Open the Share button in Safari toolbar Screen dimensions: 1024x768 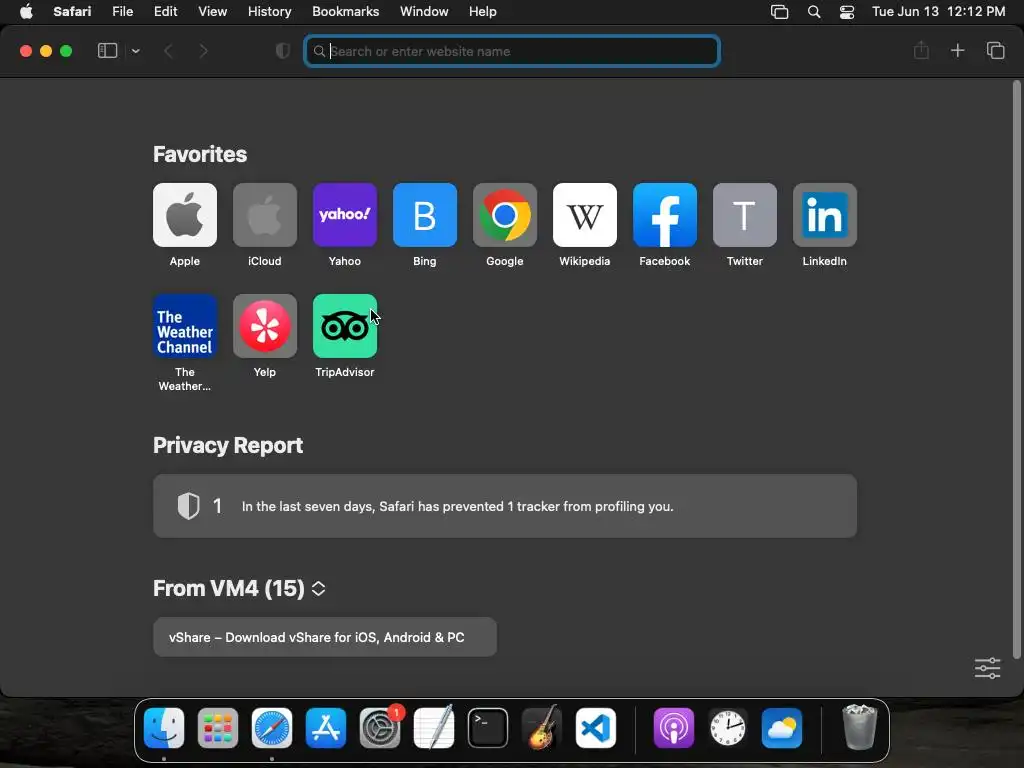point(921,50)
